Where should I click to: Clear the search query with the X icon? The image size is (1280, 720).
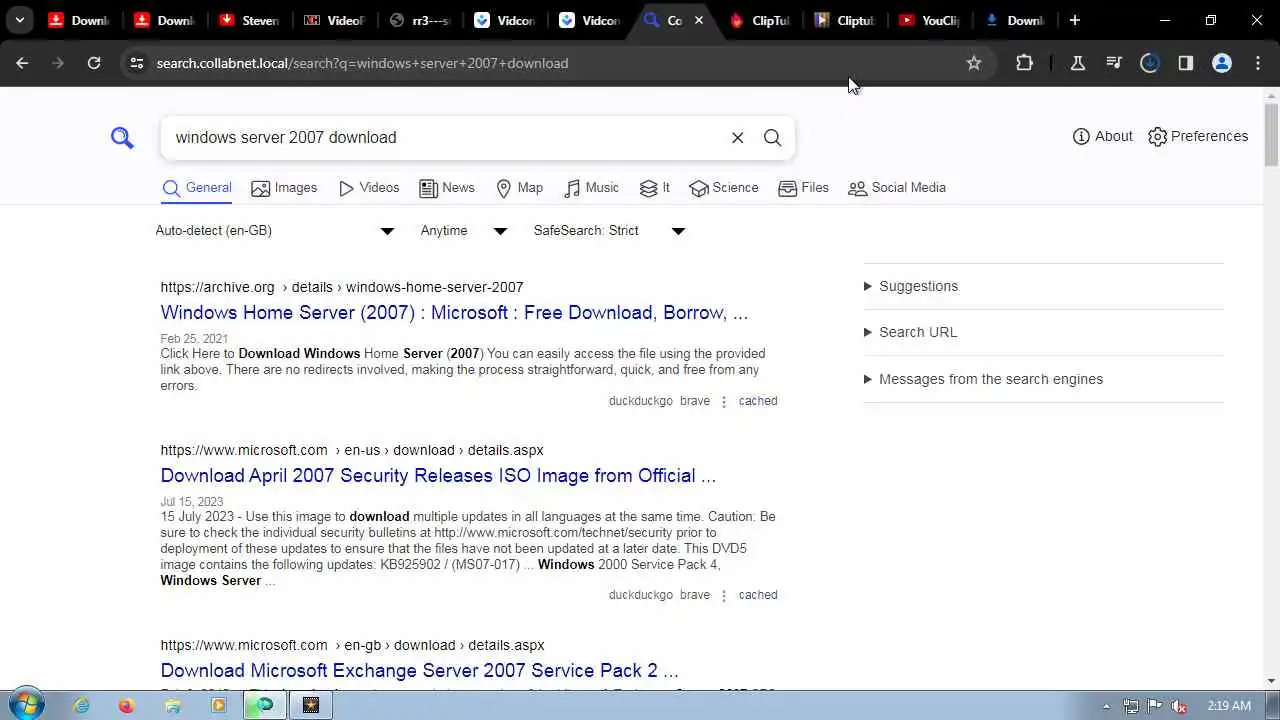tap(738, 137)
